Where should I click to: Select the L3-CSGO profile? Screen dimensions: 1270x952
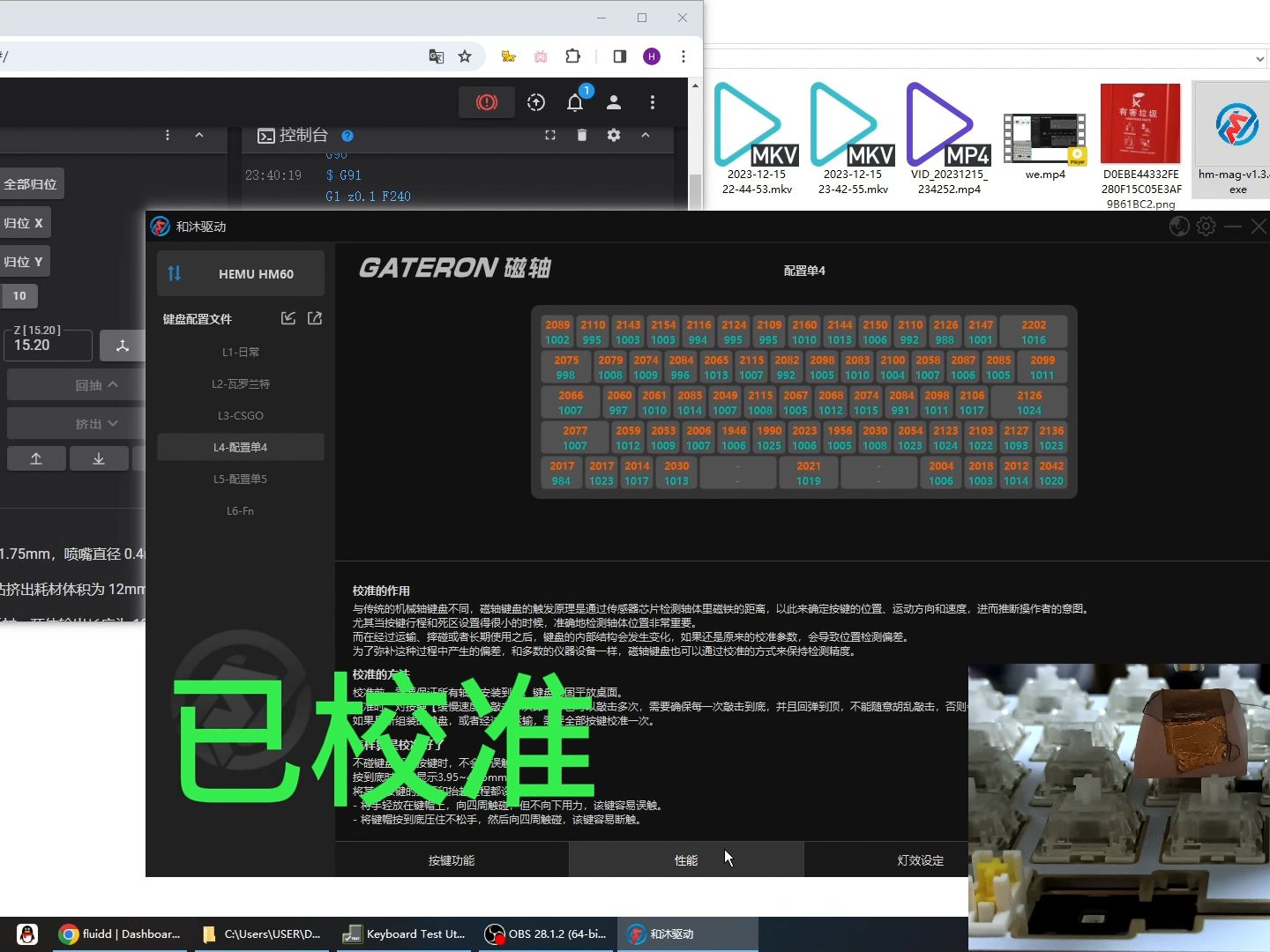click(241, 415)
